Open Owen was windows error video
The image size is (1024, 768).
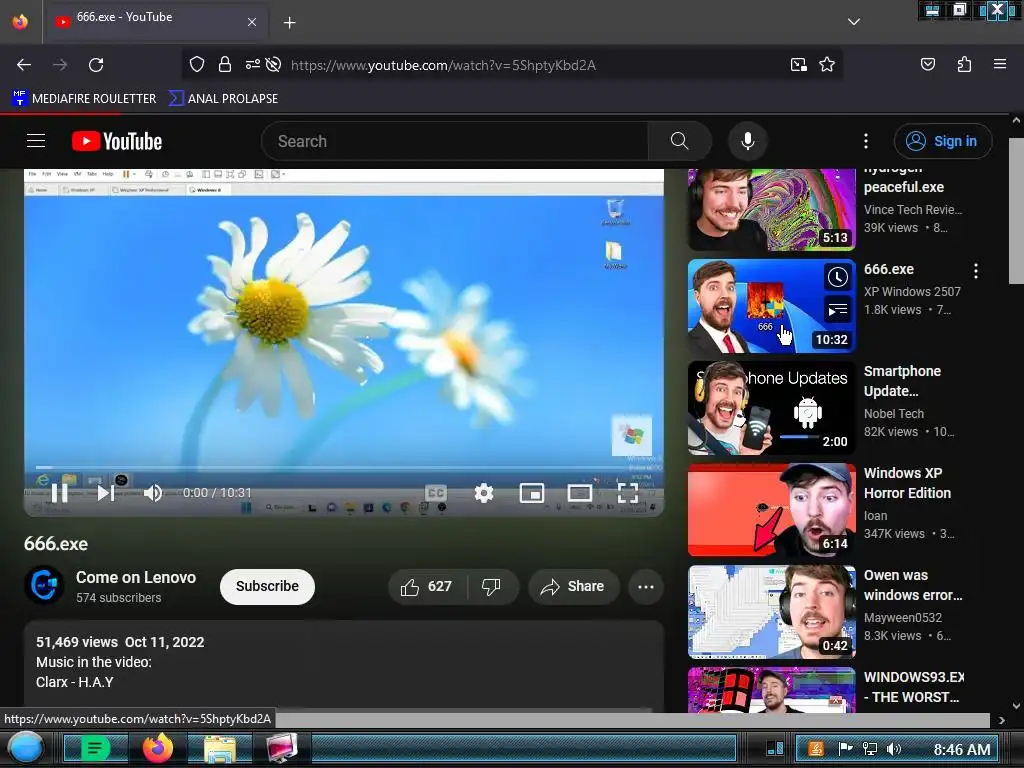pyautogui.click(x=771, y=611)
